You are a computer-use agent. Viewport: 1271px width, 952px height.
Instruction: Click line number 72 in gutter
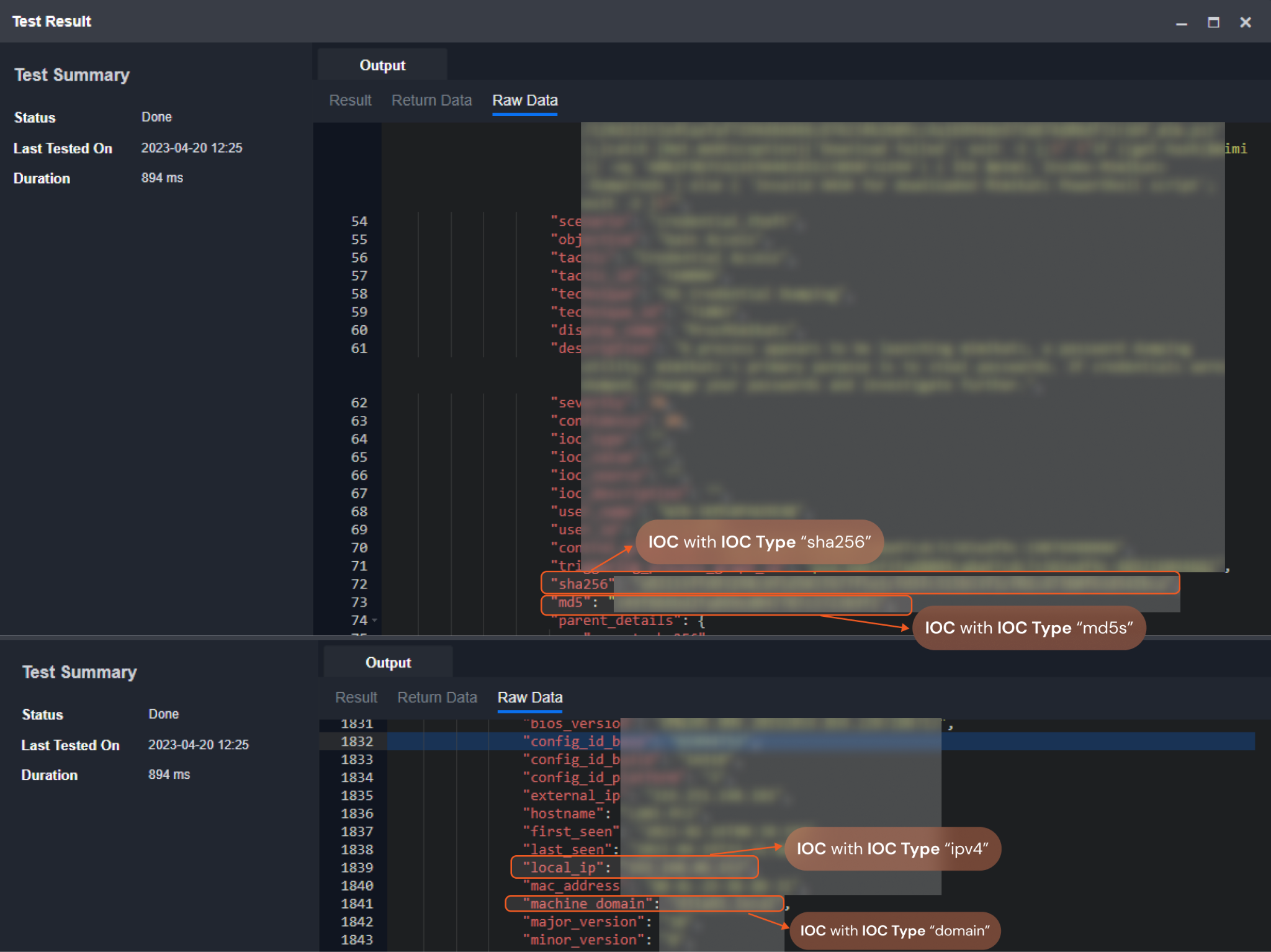(x=359, y=584)
